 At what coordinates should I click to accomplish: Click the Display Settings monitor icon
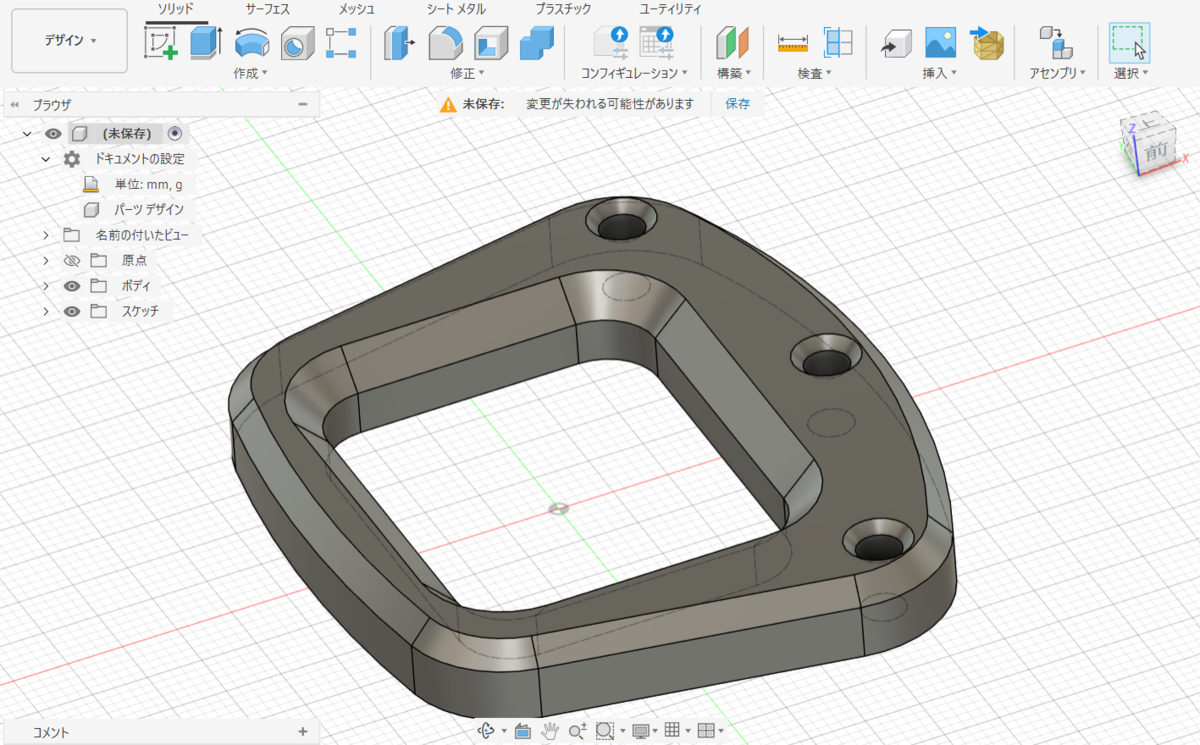[x=641, y=731]
